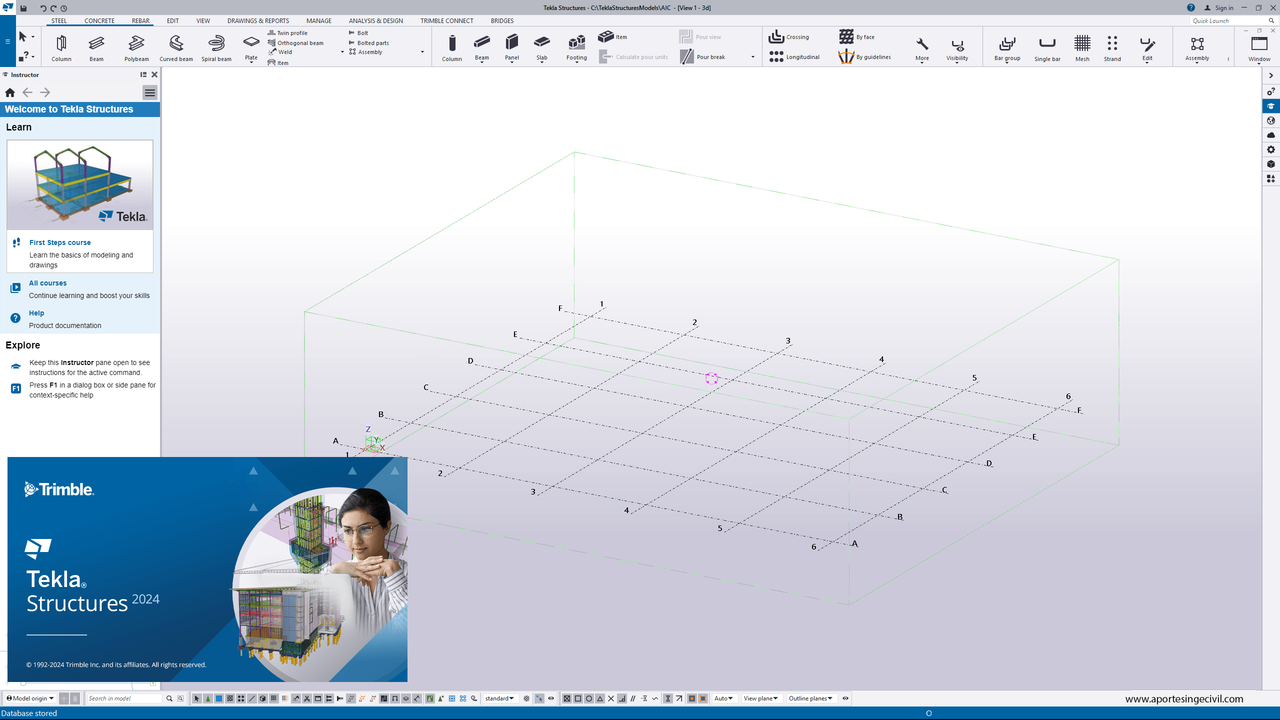The image size is (1280, 720).
Task: Select the Spiral beam tool
Action: pyautogui.click(x=216, y=47)
